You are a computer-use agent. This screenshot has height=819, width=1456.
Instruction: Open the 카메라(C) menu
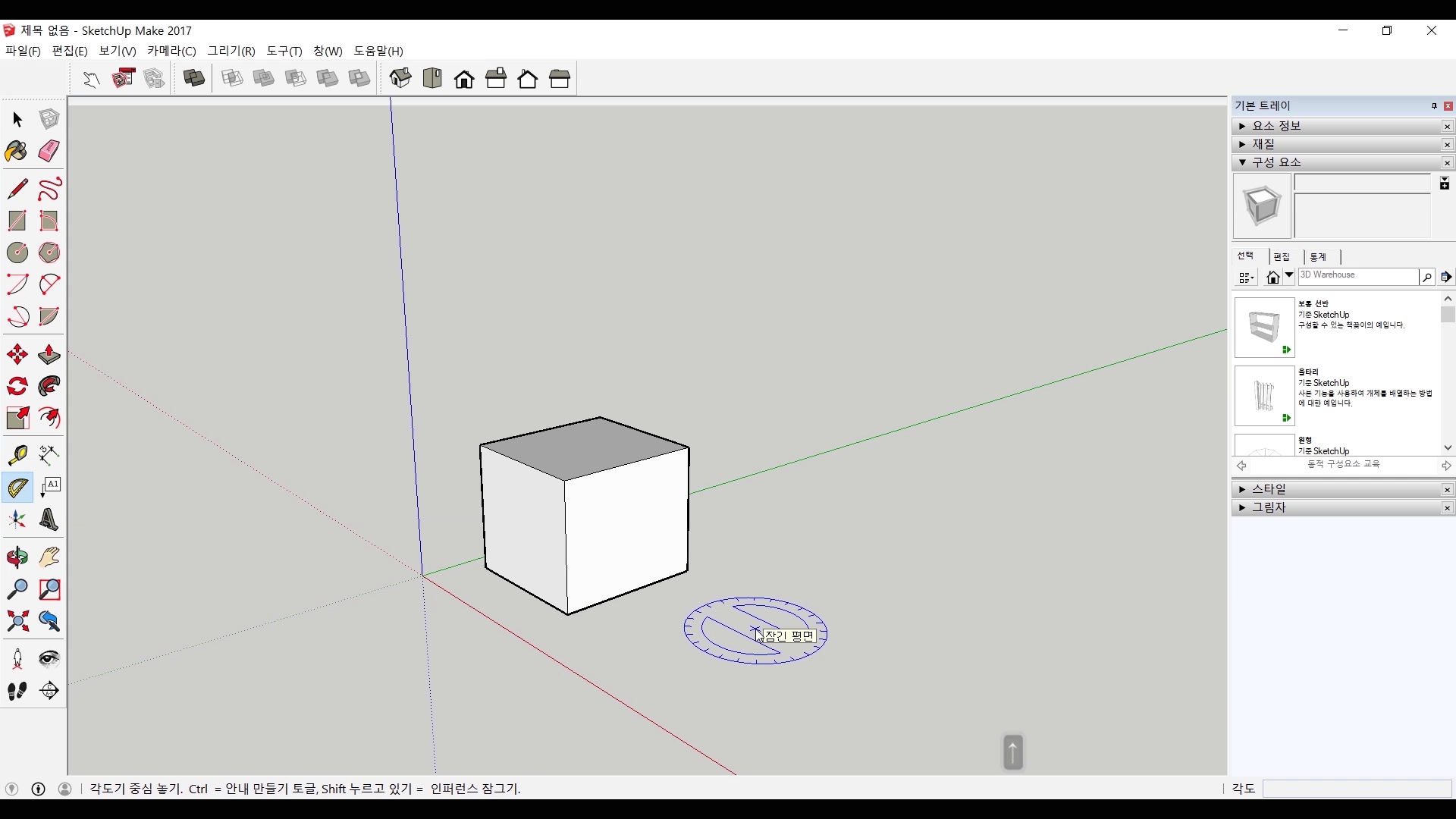click(171, 51)
